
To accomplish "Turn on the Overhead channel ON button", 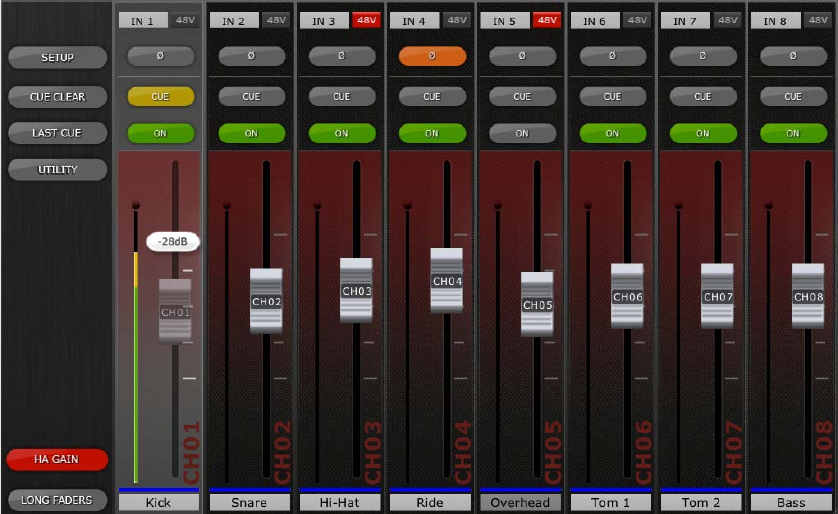I will tap(522, 134).
